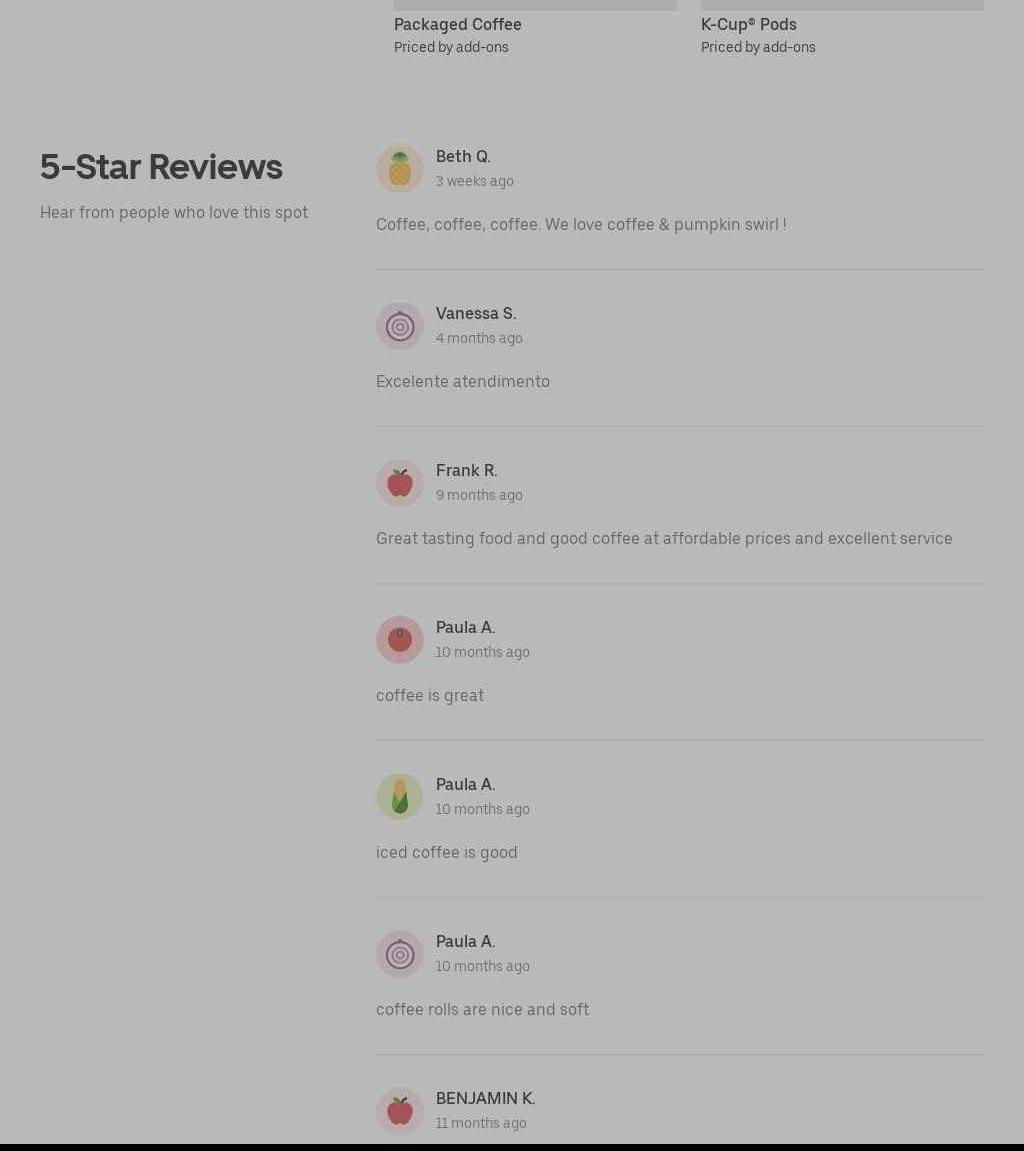Click the 'coffee rolls are nice and soft' review
Image resolution: width=1024 pixels, height=1151 pixels.
[x=482, y=1009]
